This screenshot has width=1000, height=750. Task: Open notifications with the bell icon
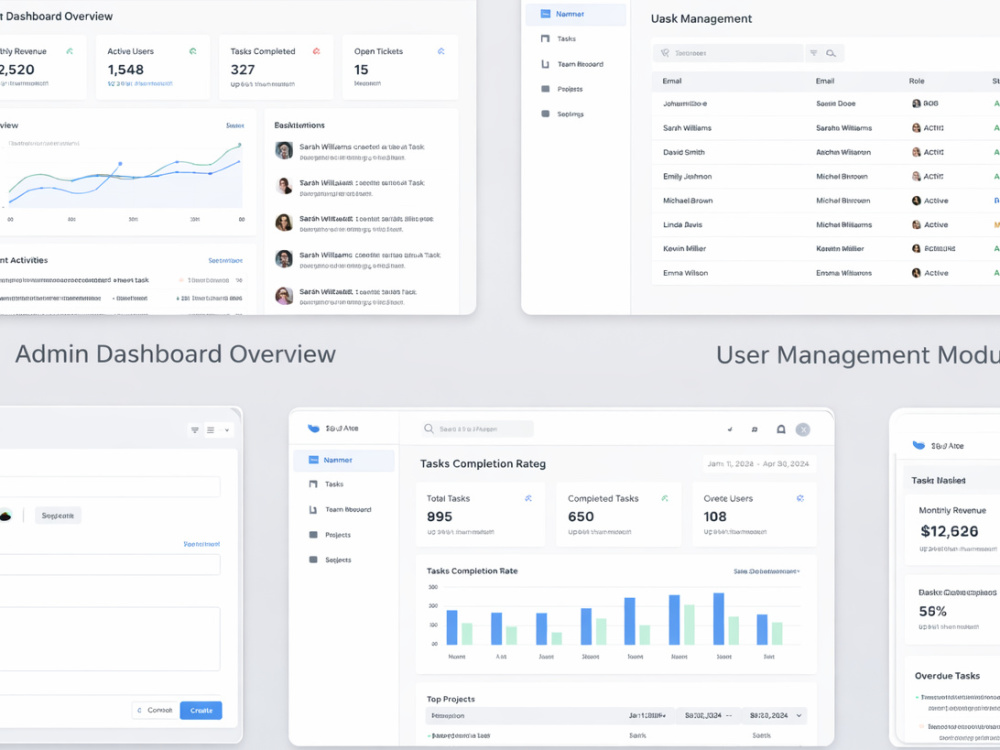coord(781,429)
